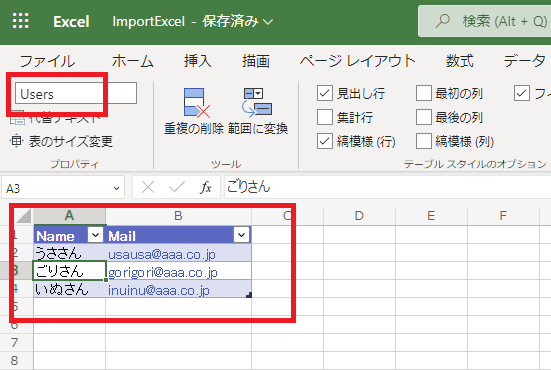The width and height of the screenshot is (551, 370).
Task: Open the Name column filter dropdown
Action: pos(95,235)
